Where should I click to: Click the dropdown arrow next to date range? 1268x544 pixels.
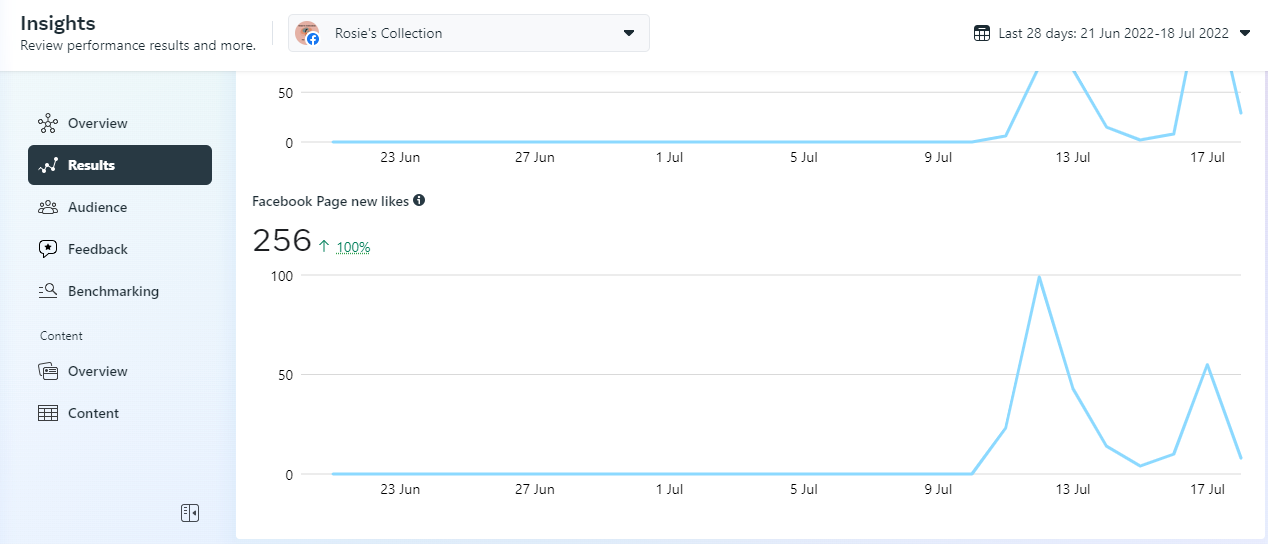[x=1245, y=33]
